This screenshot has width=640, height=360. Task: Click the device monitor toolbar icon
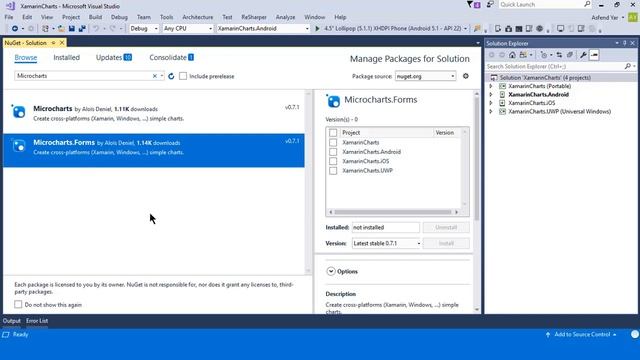[x=560, y=29]
